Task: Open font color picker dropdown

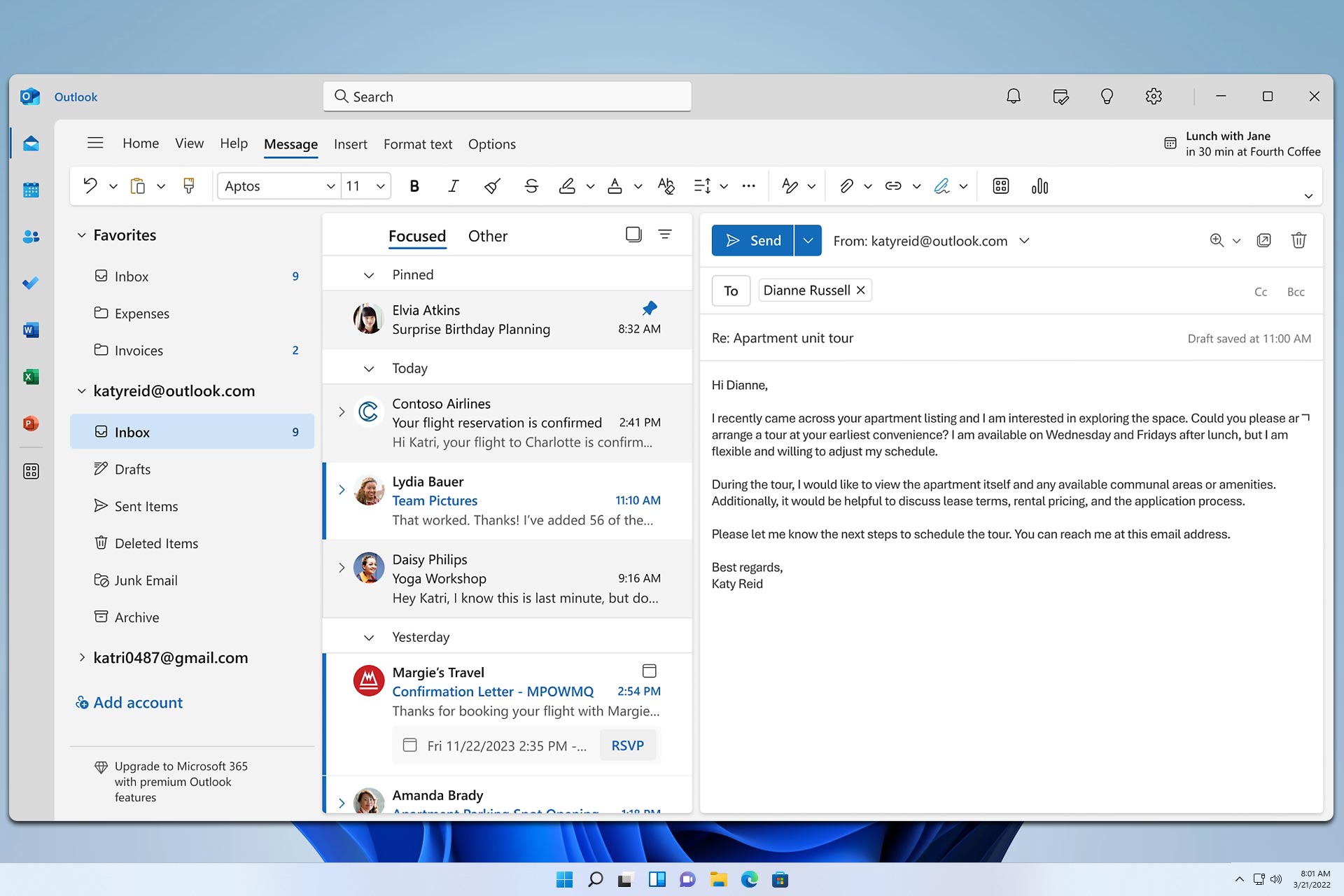Action: pos(638,186)
